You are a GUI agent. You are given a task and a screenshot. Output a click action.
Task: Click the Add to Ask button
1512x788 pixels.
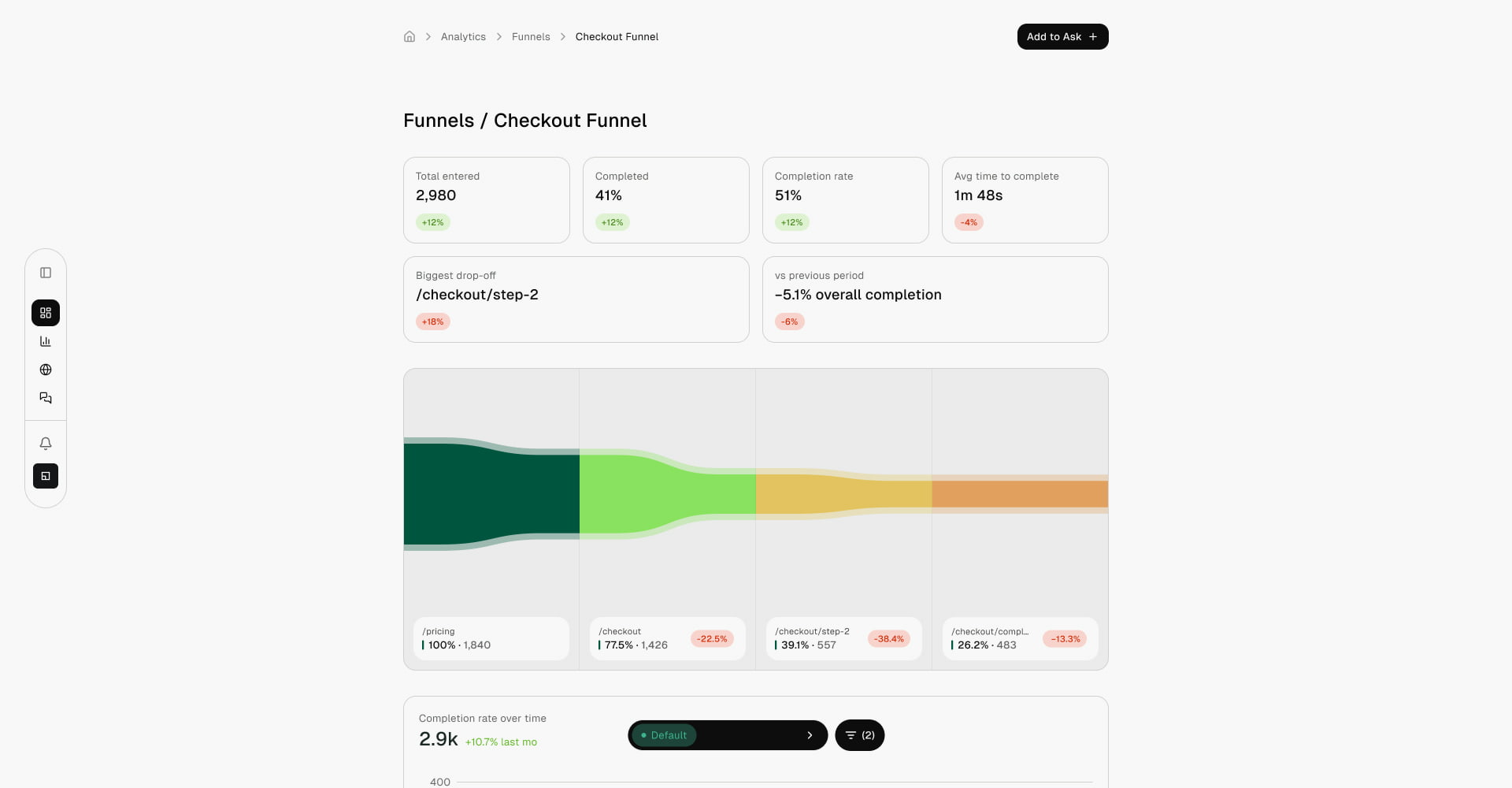point(1062,37)
